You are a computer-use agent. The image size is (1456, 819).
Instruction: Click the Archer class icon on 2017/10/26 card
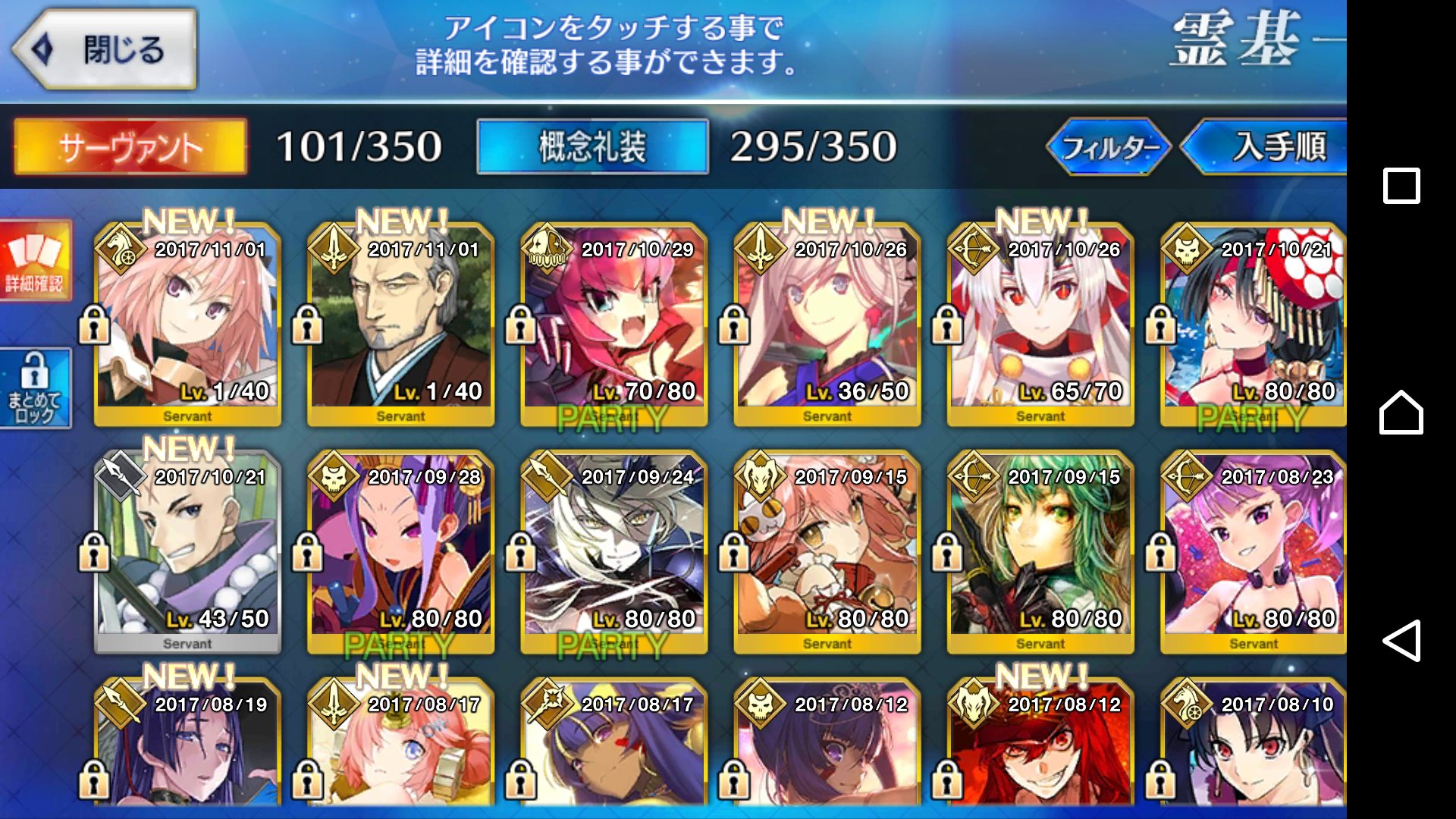tap(974, 248)
